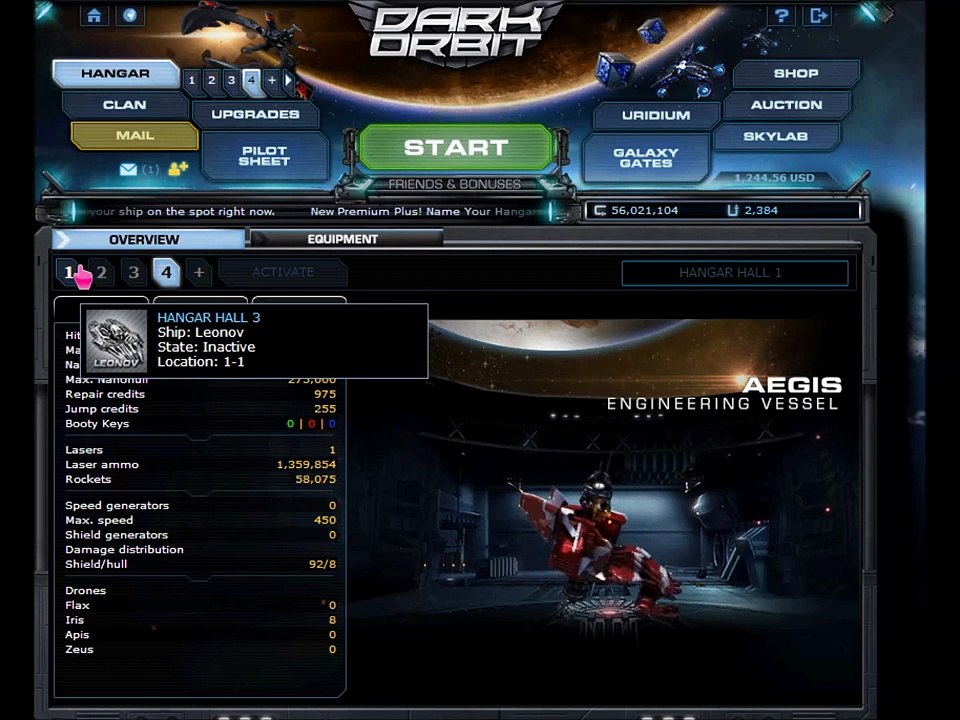
Task: Click the 1,244.56 USD label
Action: (774, 178)
